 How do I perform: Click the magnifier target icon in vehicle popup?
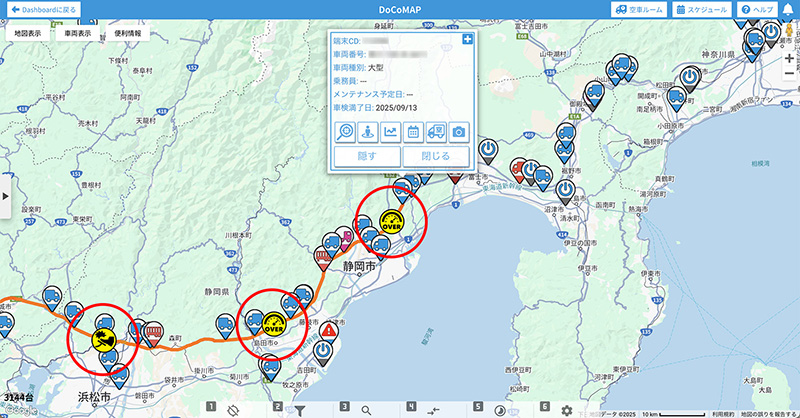345,130
